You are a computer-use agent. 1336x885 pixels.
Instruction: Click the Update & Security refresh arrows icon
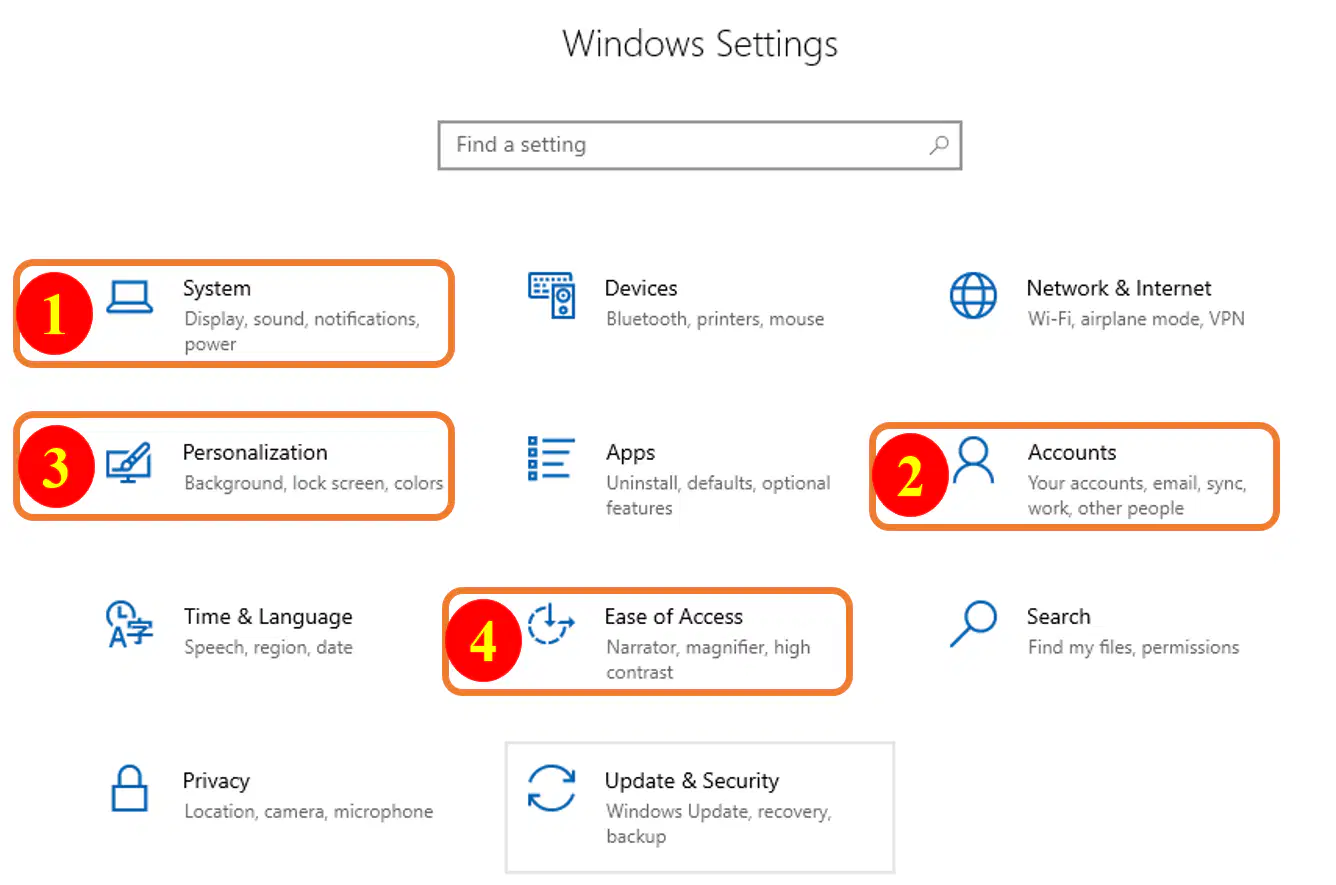pos(552,788)
